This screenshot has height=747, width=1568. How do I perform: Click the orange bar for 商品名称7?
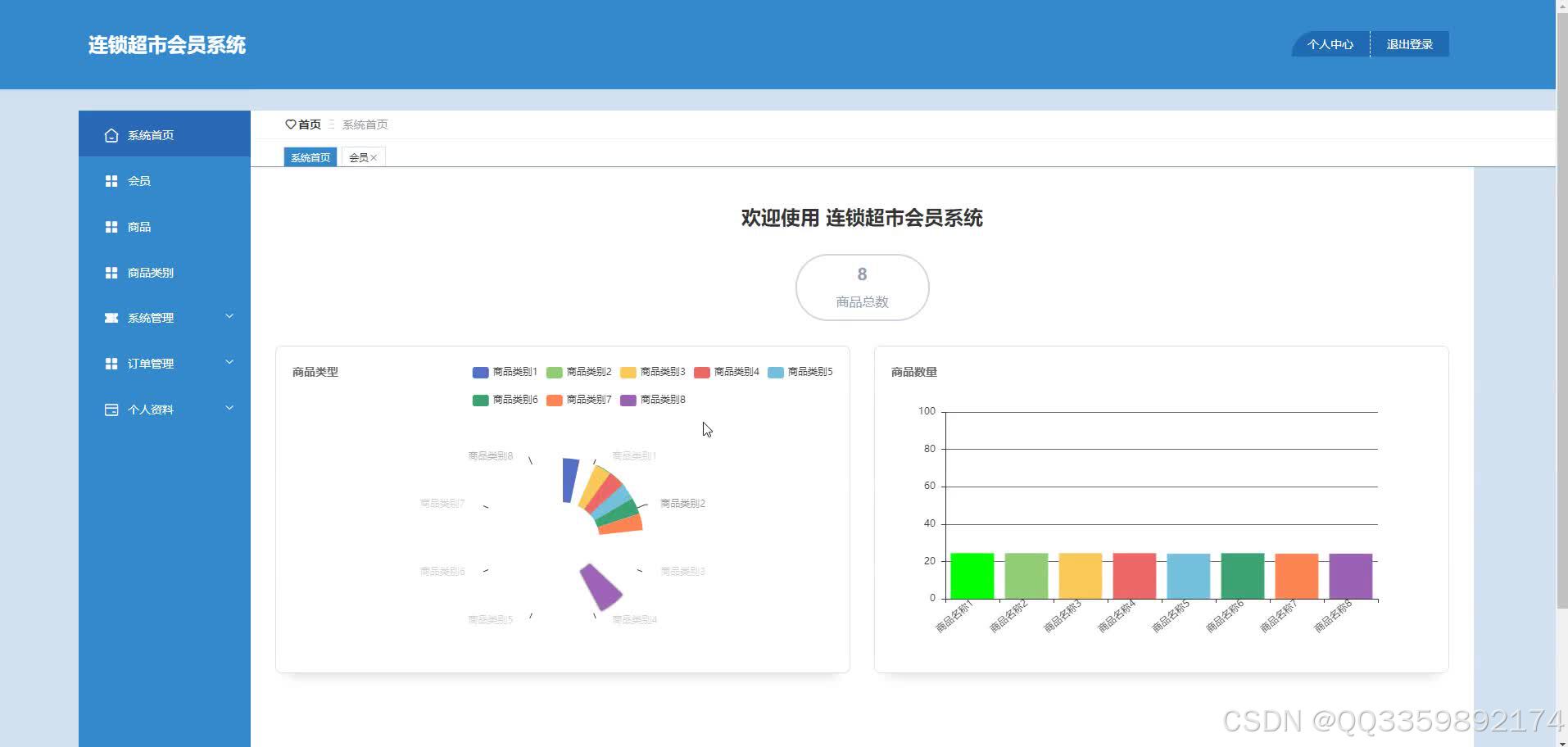pyautogui.click(x=1297, y=576)
